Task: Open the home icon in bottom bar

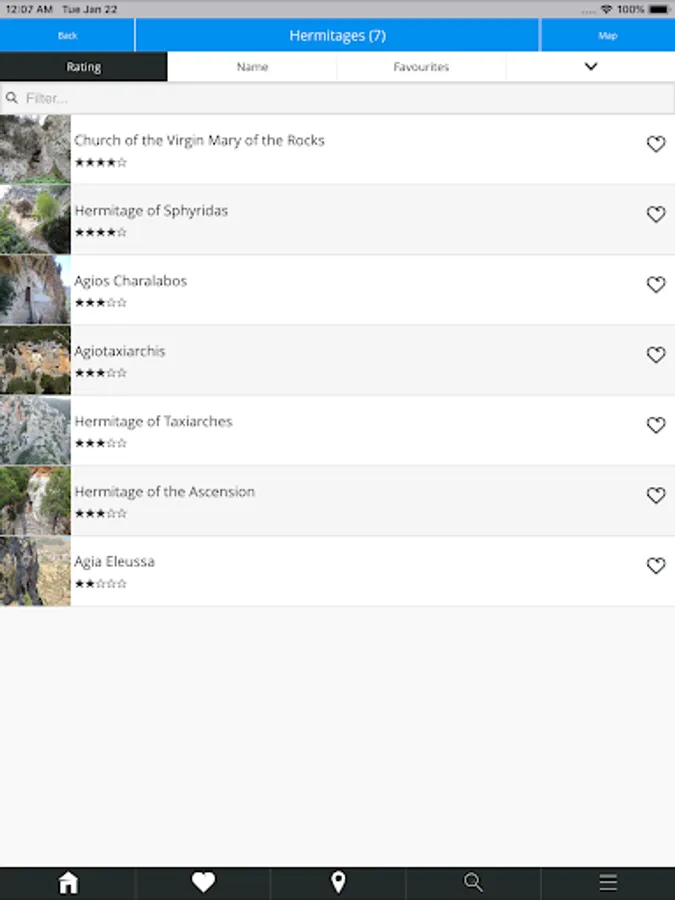Action: [x=68, y=882]
